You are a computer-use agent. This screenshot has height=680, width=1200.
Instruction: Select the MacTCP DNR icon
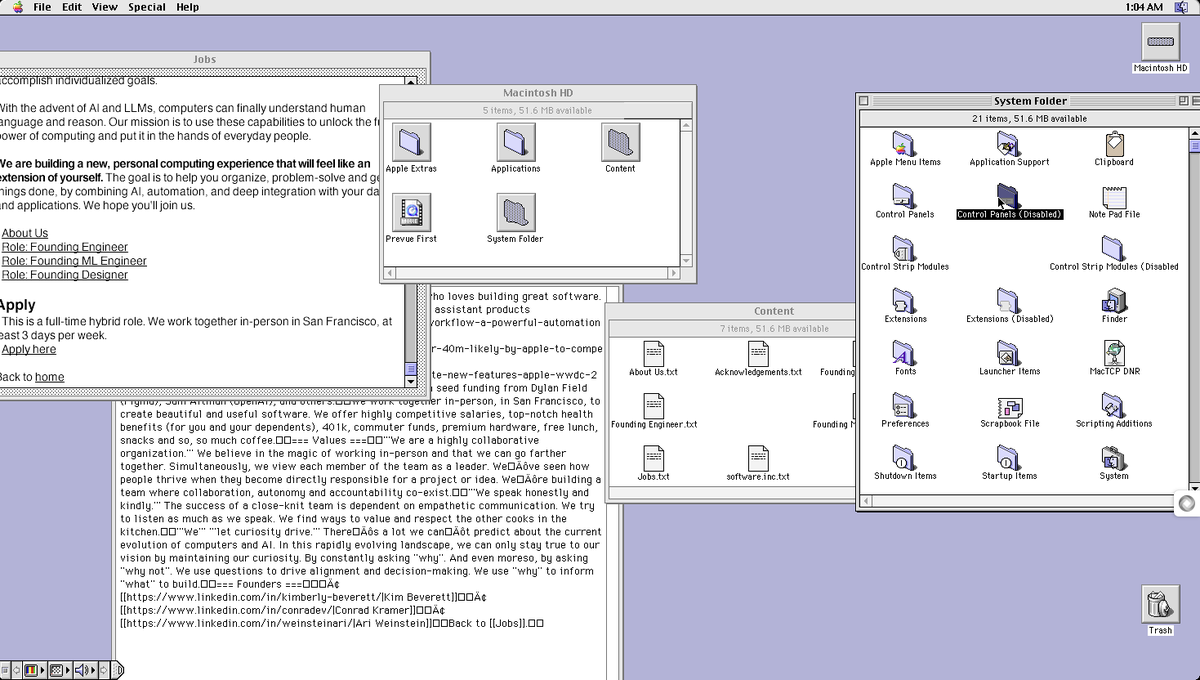coord(1114,351)
